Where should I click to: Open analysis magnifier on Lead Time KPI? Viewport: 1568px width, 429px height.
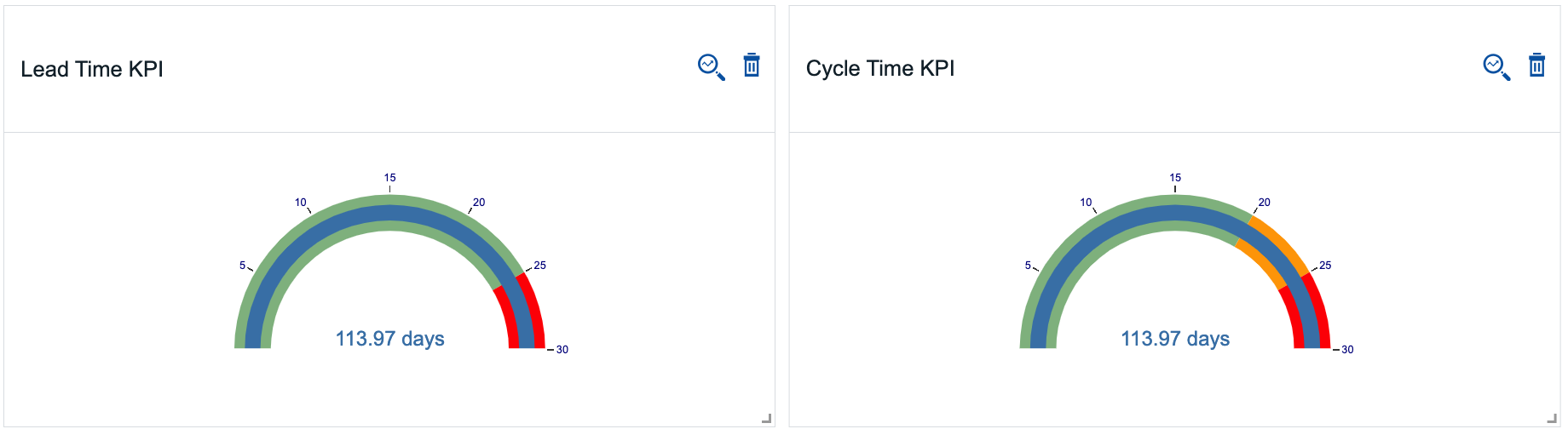pyautogui.click(x=712, y=67)
